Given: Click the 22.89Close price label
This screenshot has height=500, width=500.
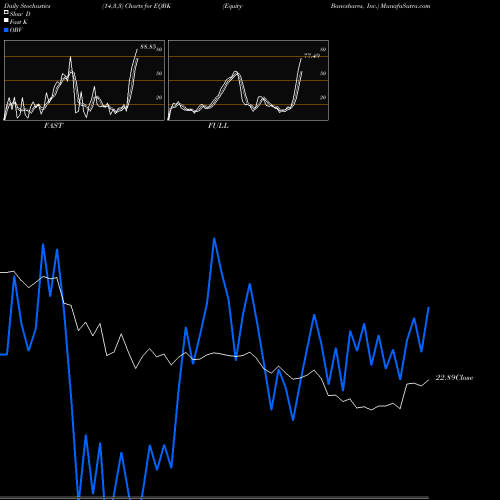Looking at the screenshot, I should point(454,378).
